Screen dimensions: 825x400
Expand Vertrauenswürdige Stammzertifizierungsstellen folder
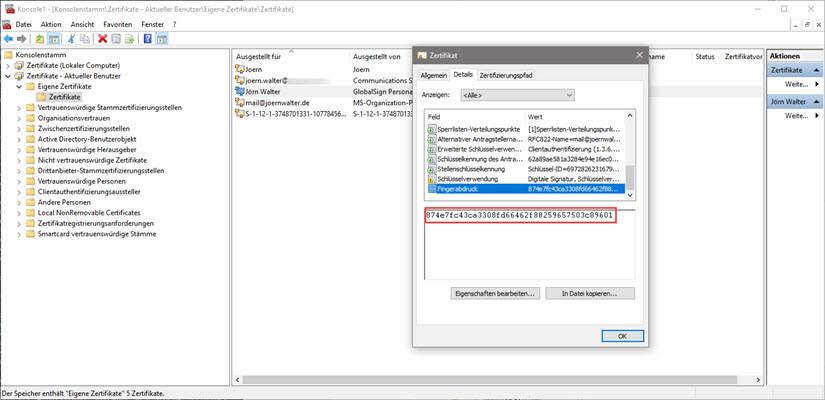click(18, 108)
